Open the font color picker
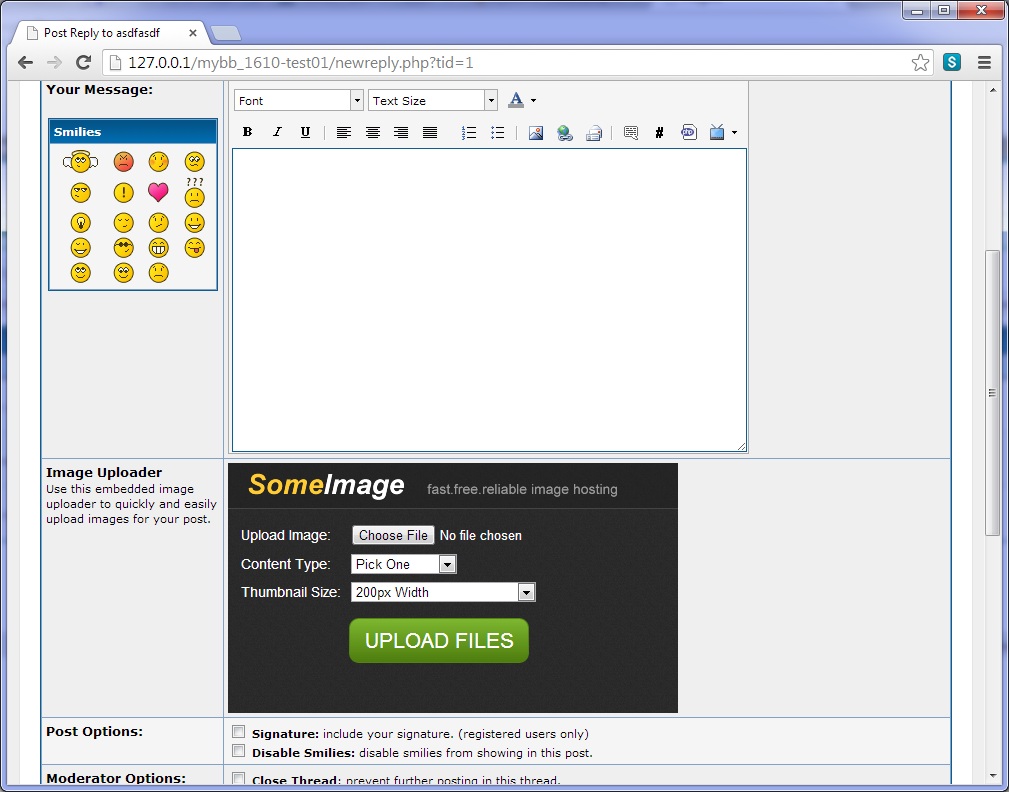 (x=521, y=100)
